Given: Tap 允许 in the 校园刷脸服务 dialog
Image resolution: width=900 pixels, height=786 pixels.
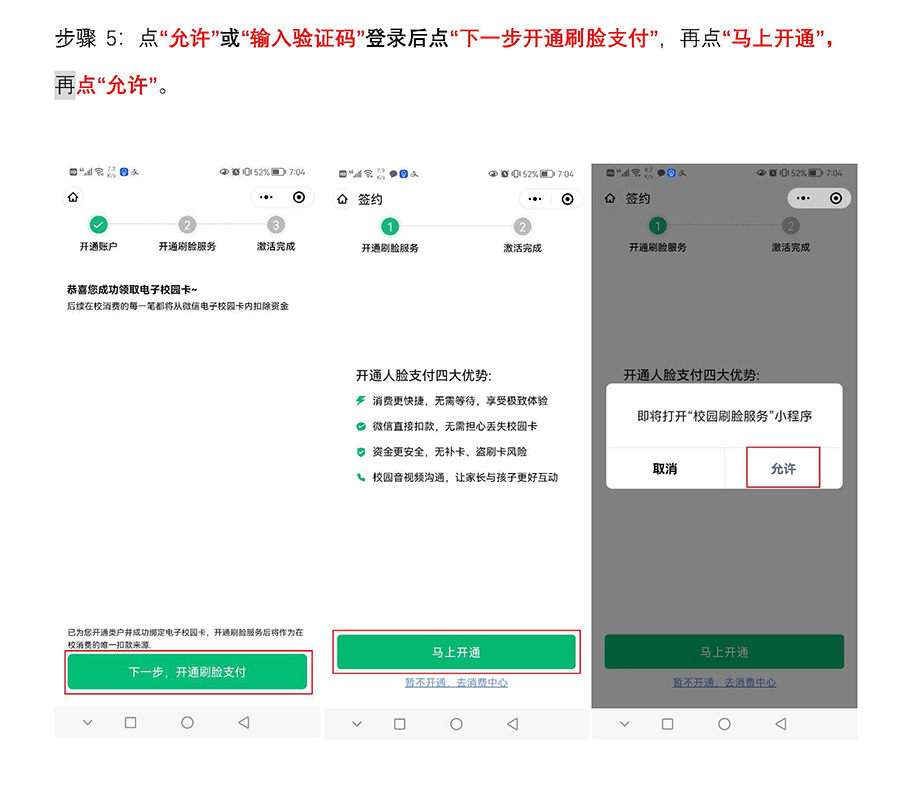Looking at the screenshot, I should tap(784, 467).
